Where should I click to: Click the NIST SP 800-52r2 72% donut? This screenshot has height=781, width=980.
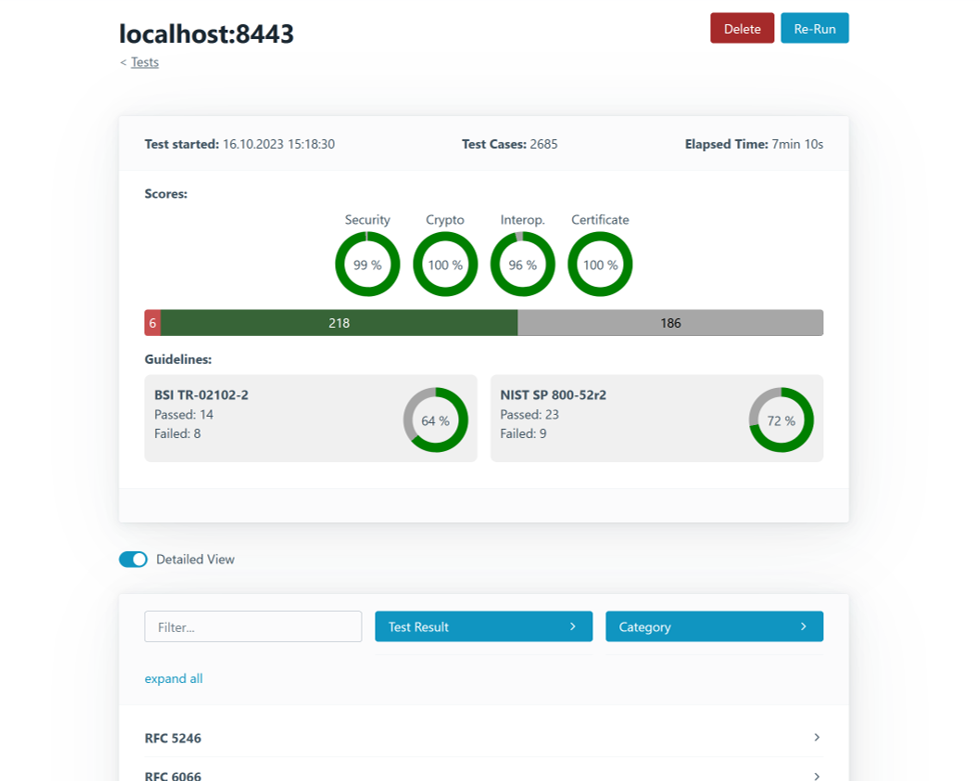pos(781,420)
